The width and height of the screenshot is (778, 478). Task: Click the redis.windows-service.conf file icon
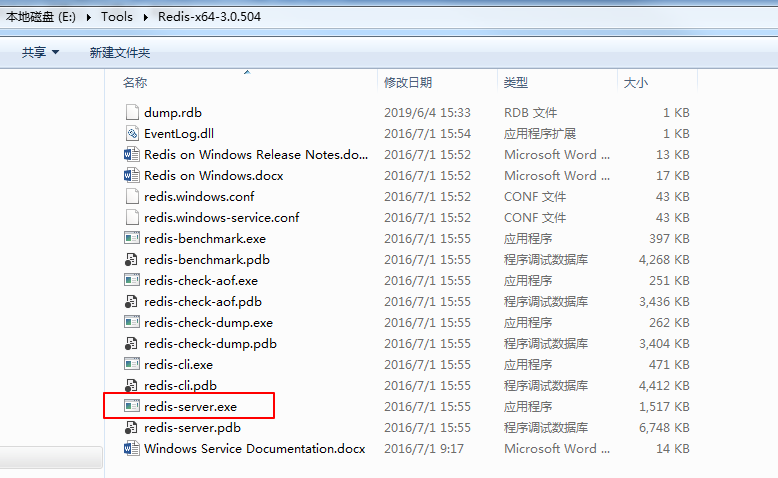click(132, 217)
